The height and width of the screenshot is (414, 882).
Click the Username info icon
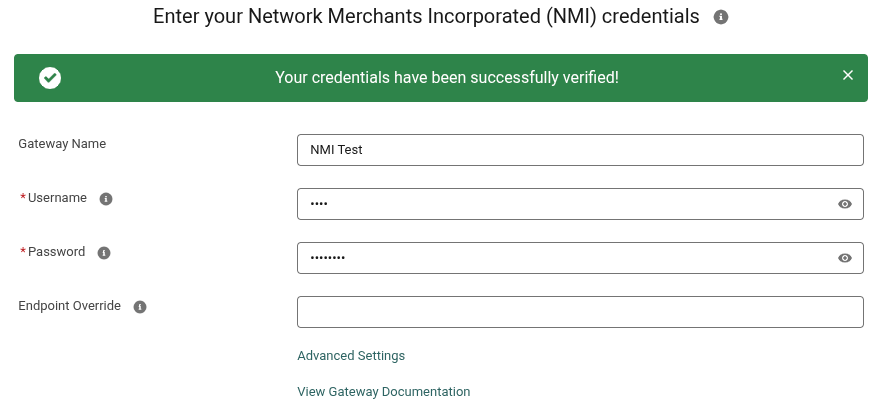[106, 199]
